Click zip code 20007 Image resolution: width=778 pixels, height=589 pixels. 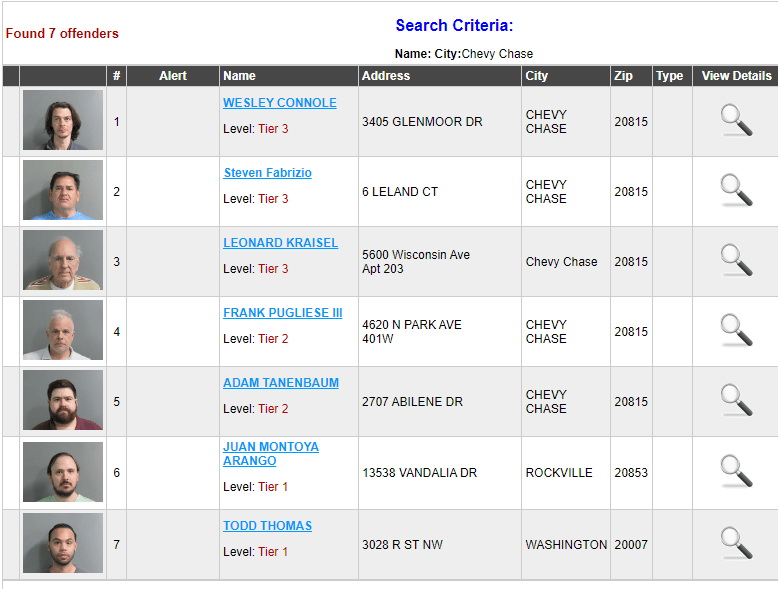pyautogui.click(x=631, y=544)
